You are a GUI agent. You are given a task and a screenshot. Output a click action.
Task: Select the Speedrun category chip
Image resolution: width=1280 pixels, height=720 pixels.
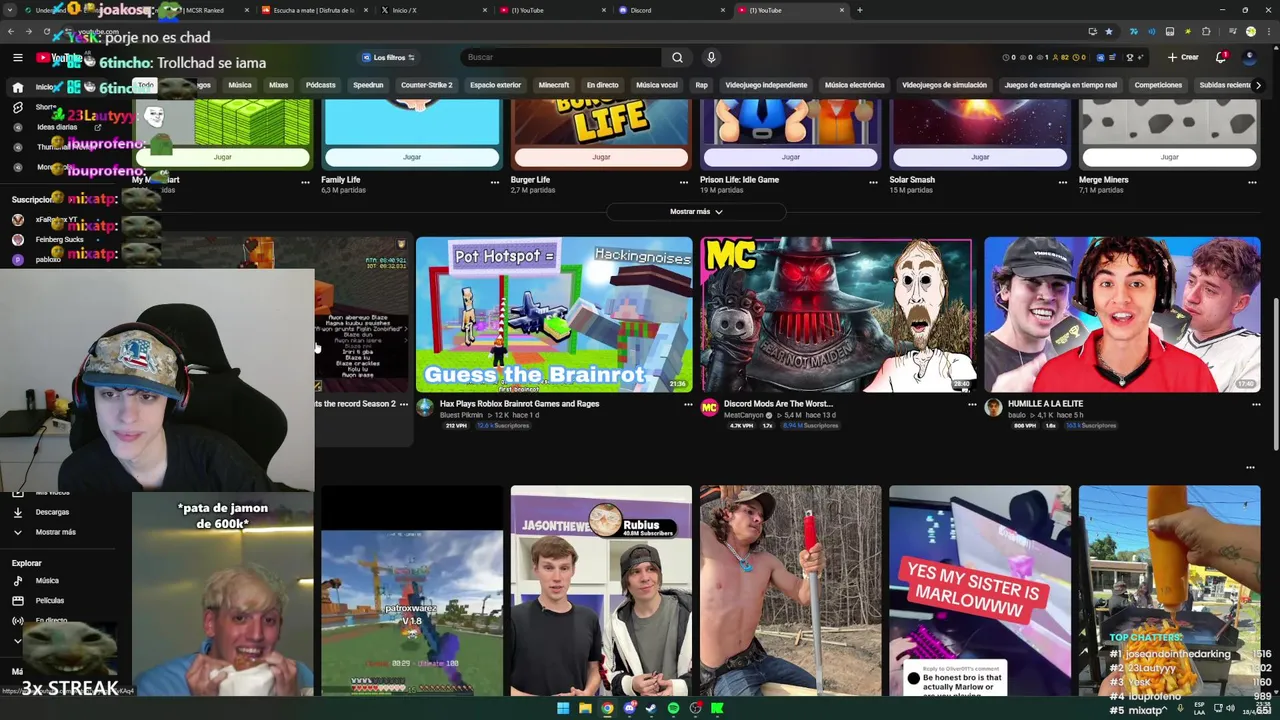click(368, 85)
